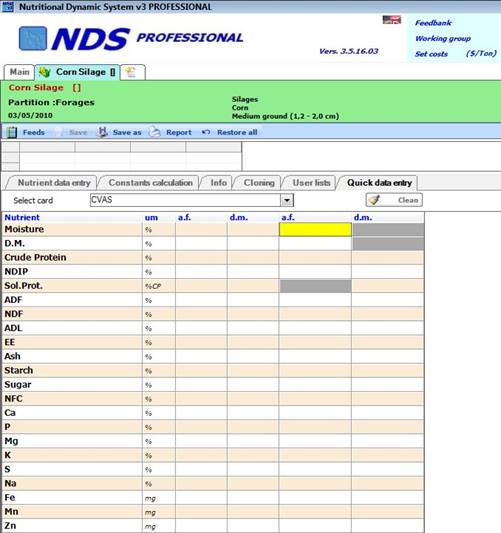Viewport: 501px width, 533px height.
Task: Click the Crude Protein d.m. entry cell
Action: [388, 258]
